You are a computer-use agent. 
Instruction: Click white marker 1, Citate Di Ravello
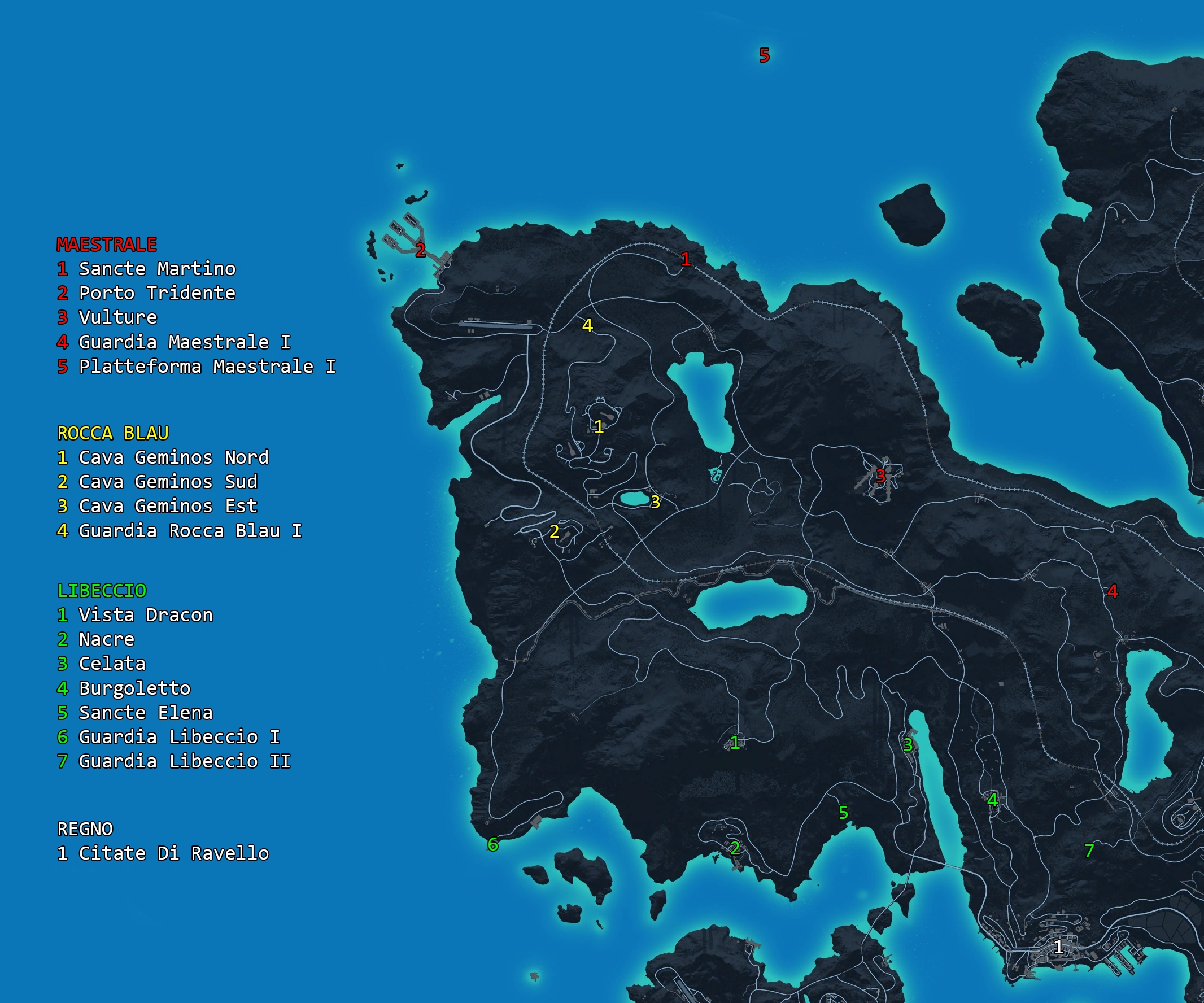click(1058, 947)
